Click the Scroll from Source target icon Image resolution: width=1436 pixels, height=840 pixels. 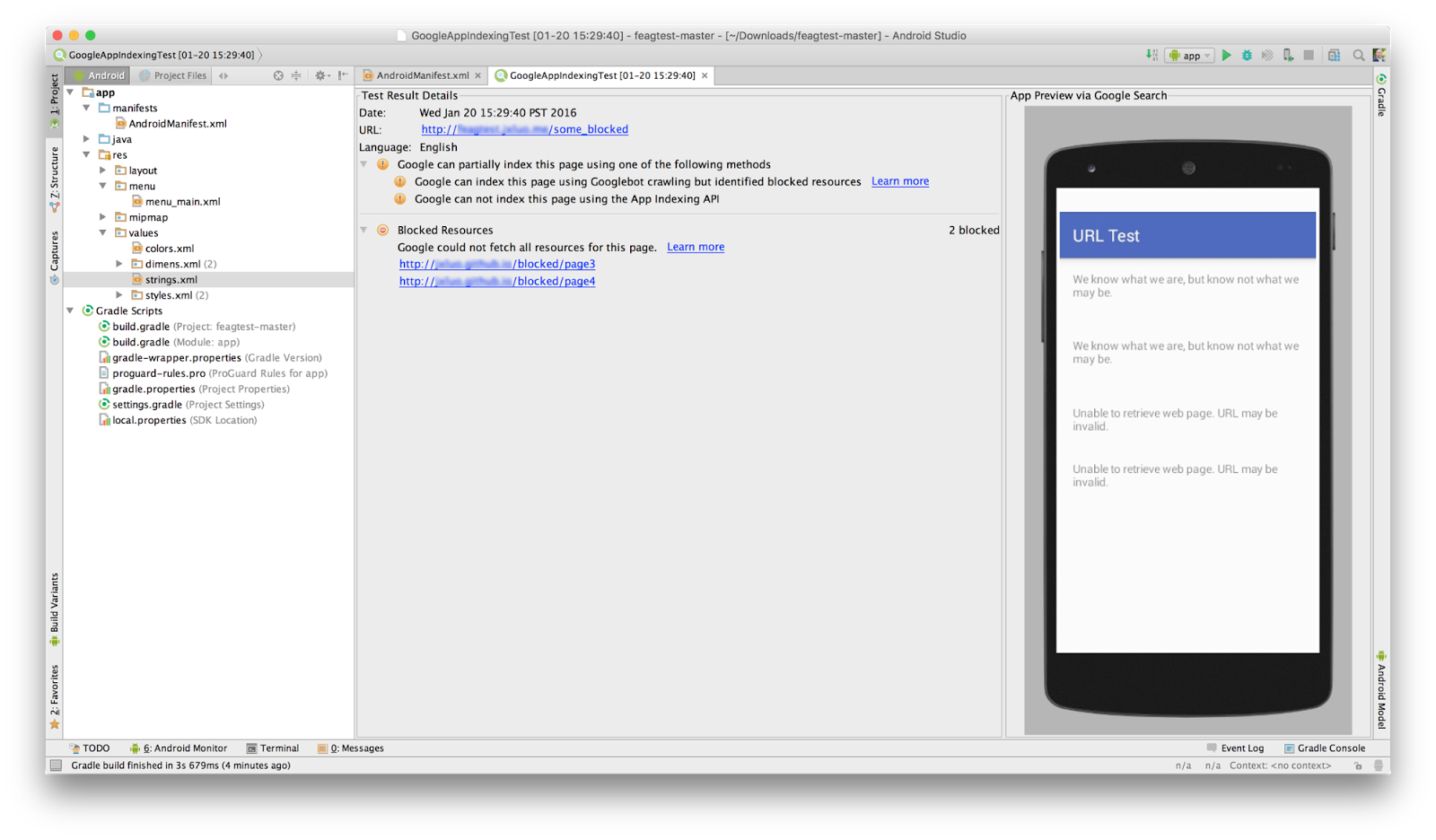[x=278, y=75]
